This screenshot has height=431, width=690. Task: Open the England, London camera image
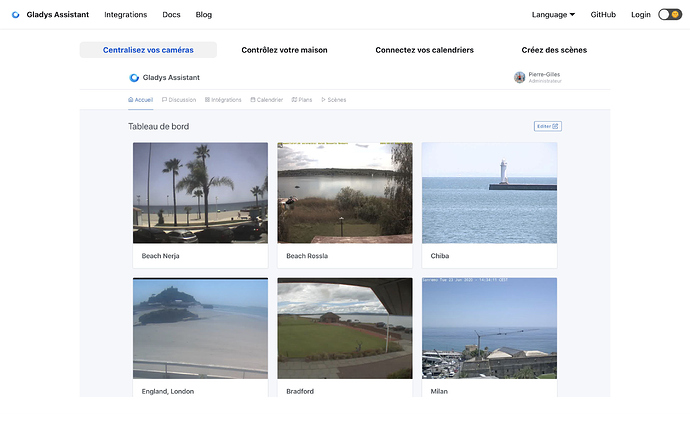(x=200, y=328)
